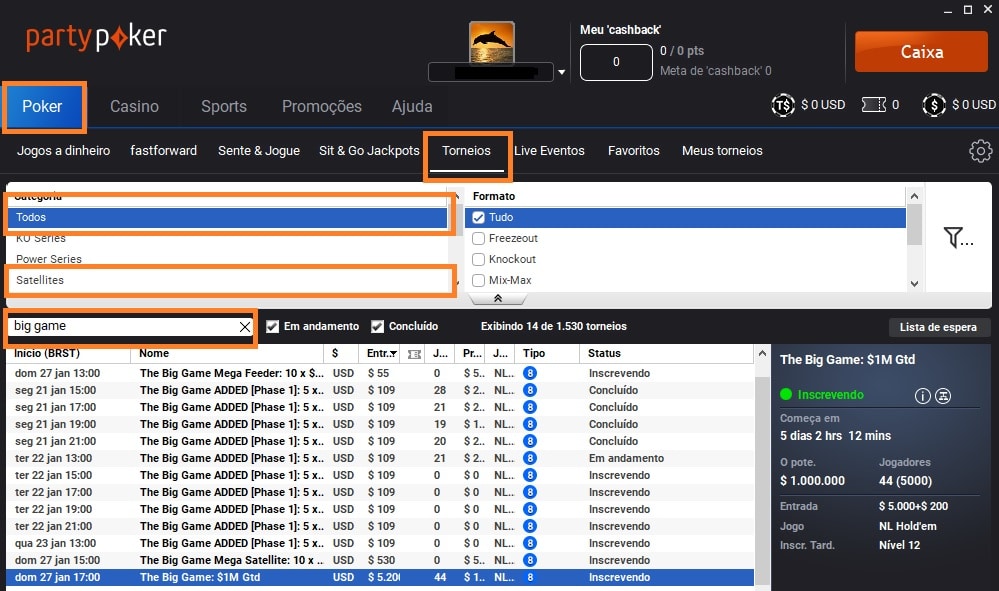
Task: Click the cashback points box
Action: click(x=616, y=62)
